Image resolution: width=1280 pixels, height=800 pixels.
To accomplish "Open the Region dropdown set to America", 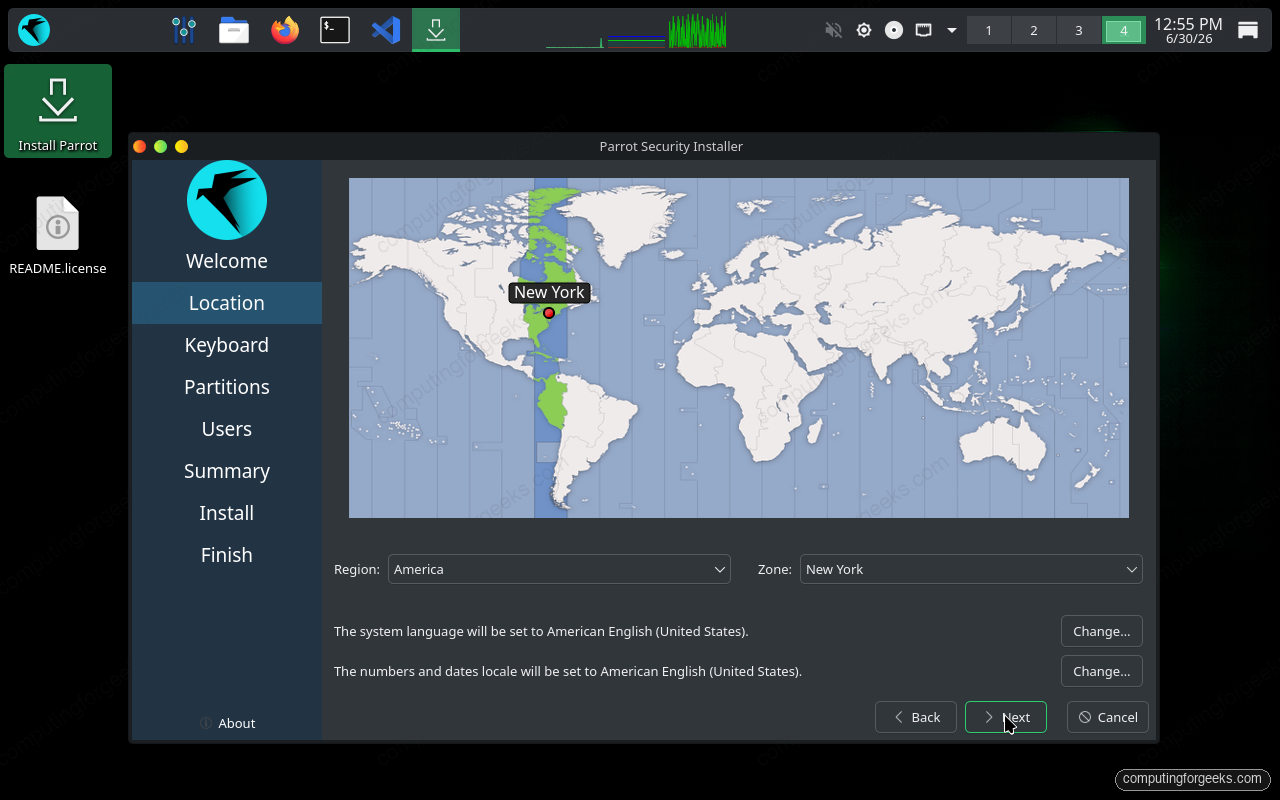I will pyautogui.click(x=559, y=569).
